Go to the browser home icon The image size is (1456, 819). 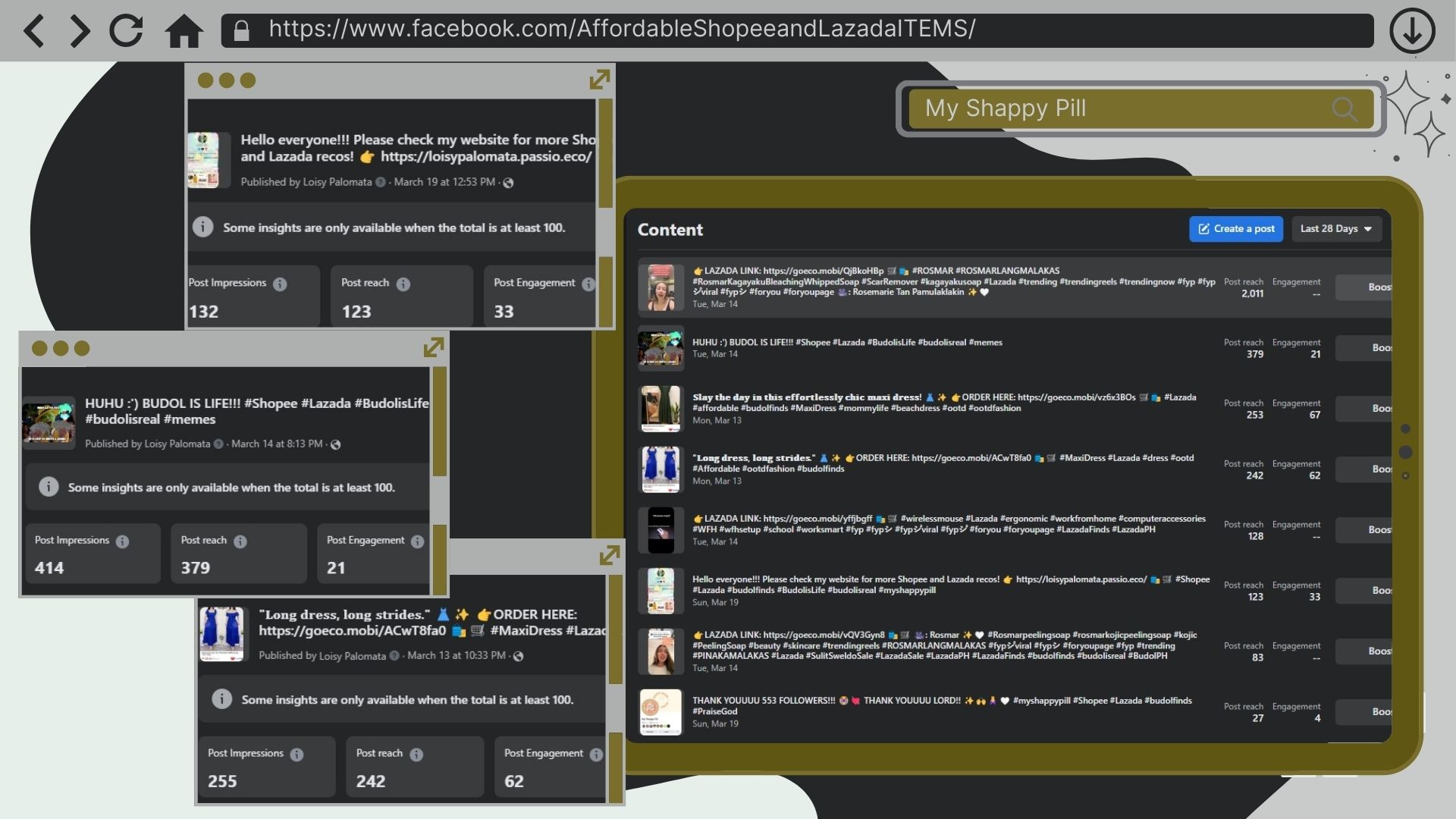point(184,31)
